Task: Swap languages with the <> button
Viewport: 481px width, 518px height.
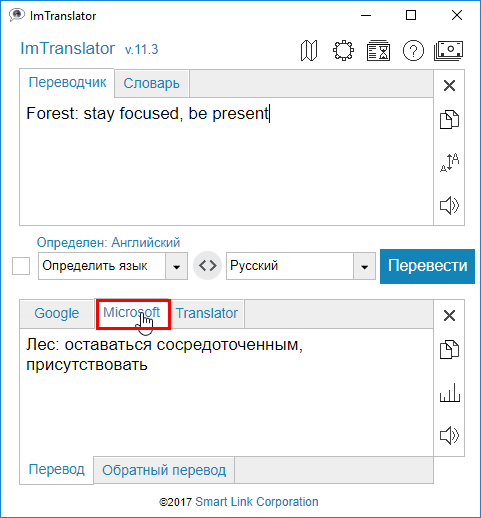Action: [x=207, y=266]
